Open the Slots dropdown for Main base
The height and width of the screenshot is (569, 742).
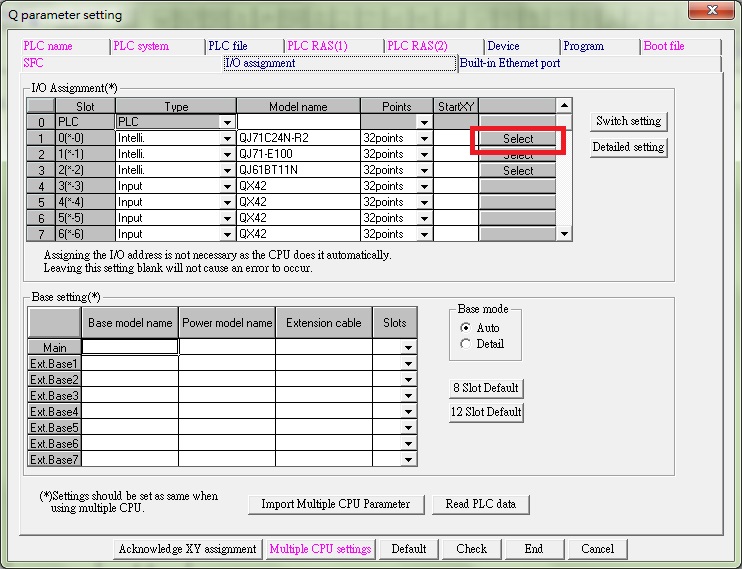tap(408, 347)
